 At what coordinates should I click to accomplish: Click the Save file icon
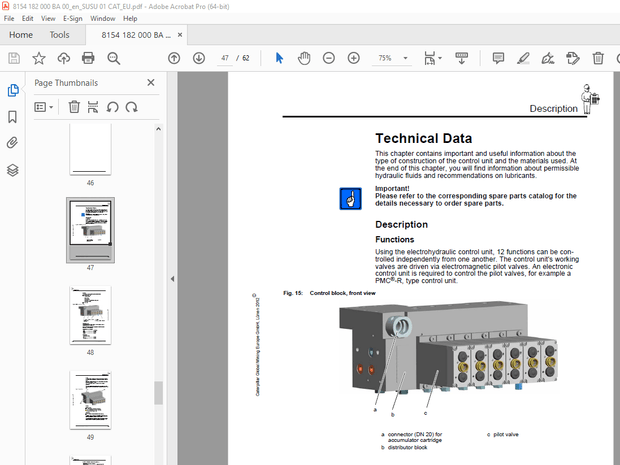(x=14, y=59)
